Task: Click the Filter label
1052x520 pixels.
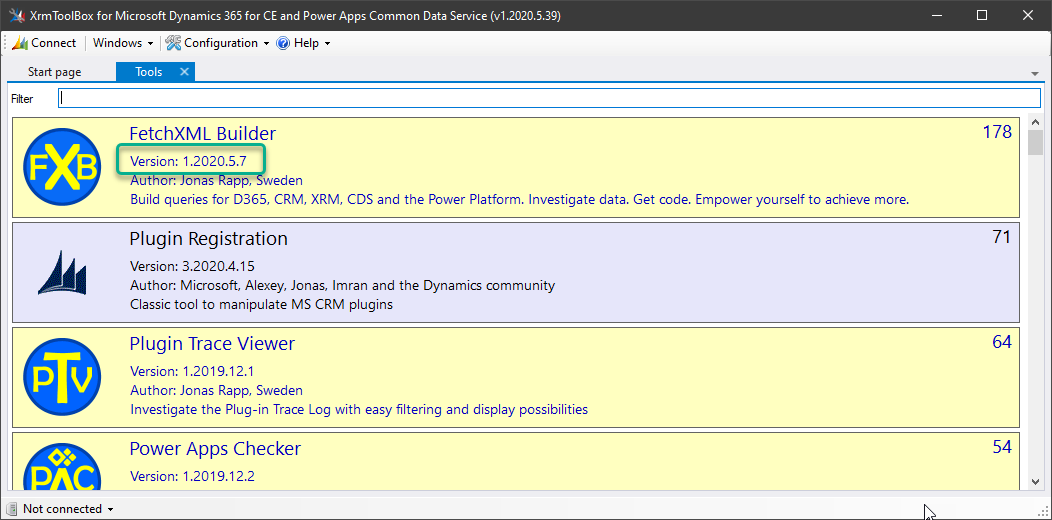Action: (x=21, y=99)
